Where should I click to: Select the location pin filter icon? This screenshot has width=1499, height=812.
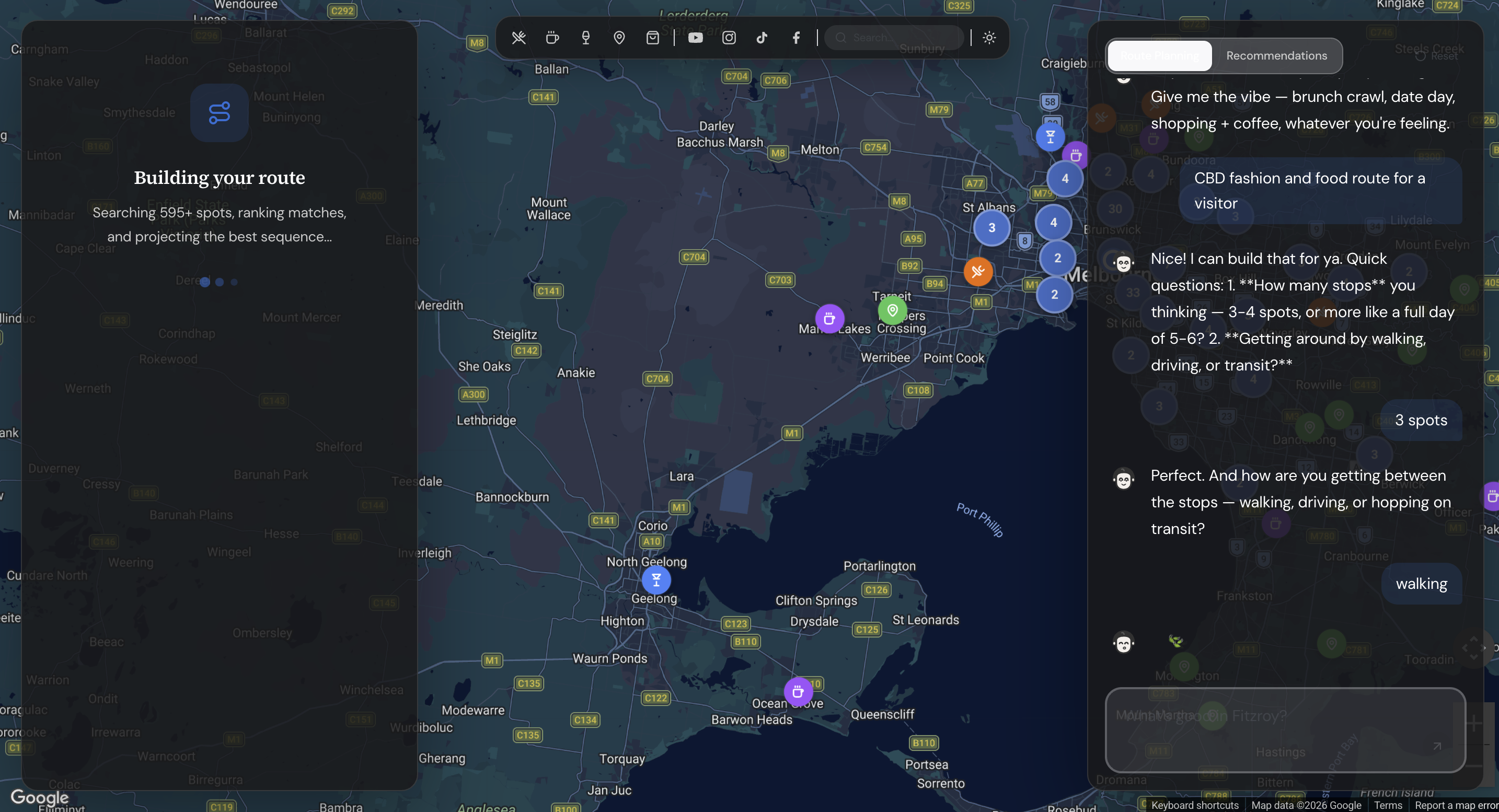click(619, 38)
